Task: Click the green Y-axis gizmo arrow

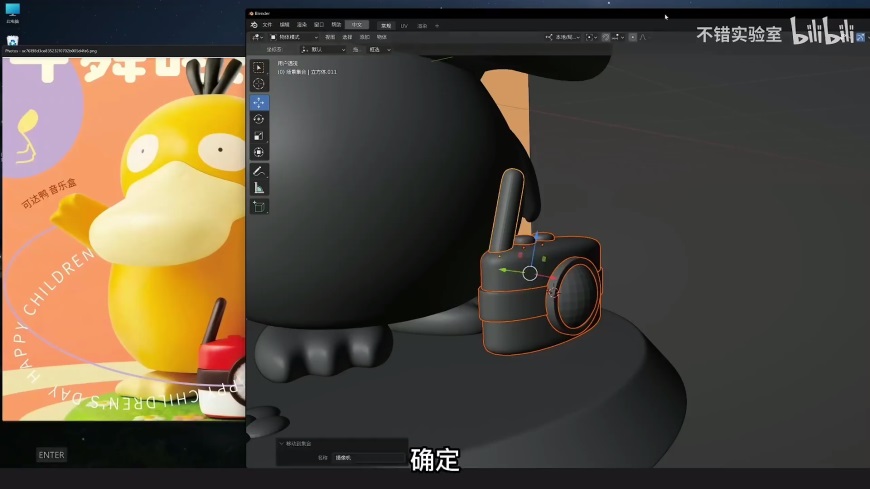Action: [x=503, y=270]
